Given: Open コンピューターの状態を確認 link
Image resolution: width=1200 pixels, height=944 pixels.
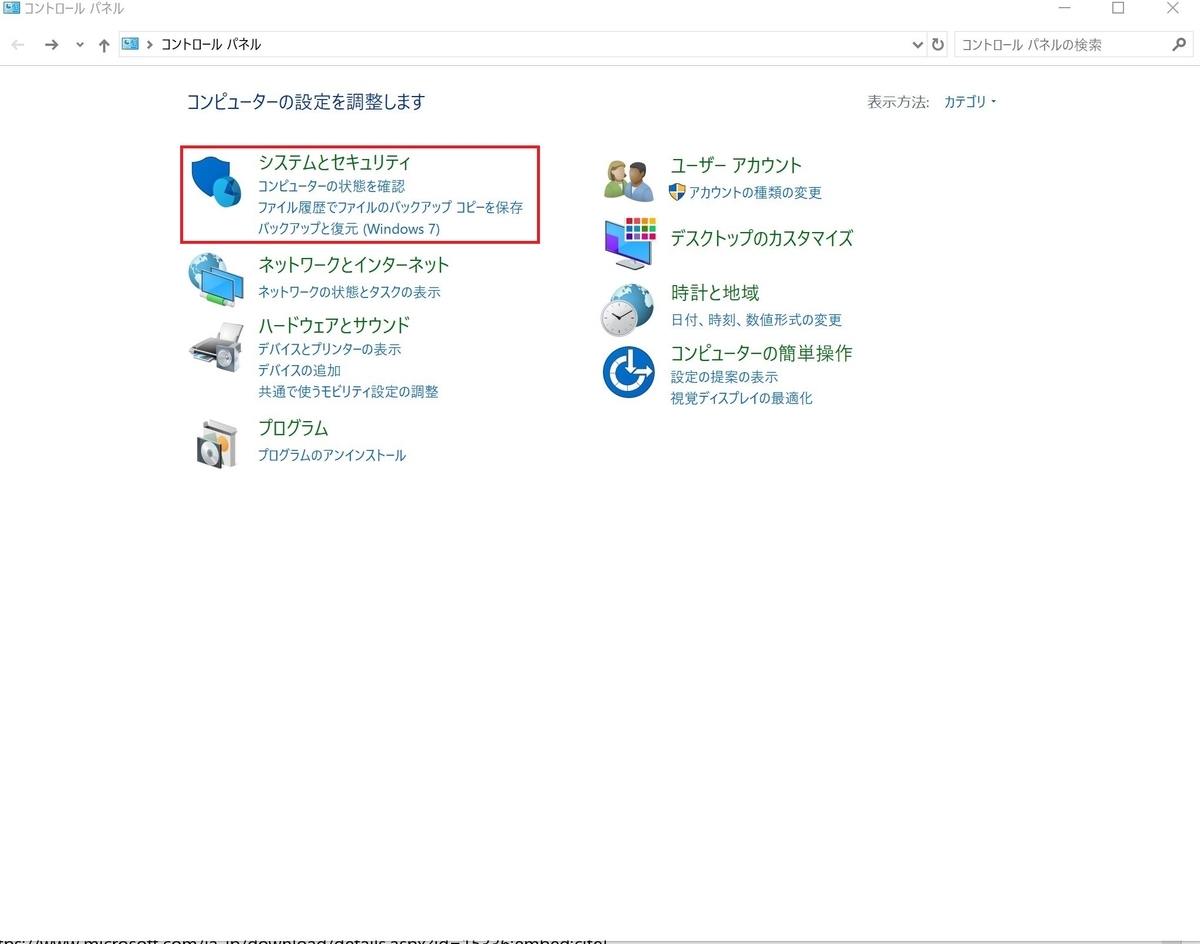Looking at the screenshot, I should pyautogui.click(x=332, y=185).
